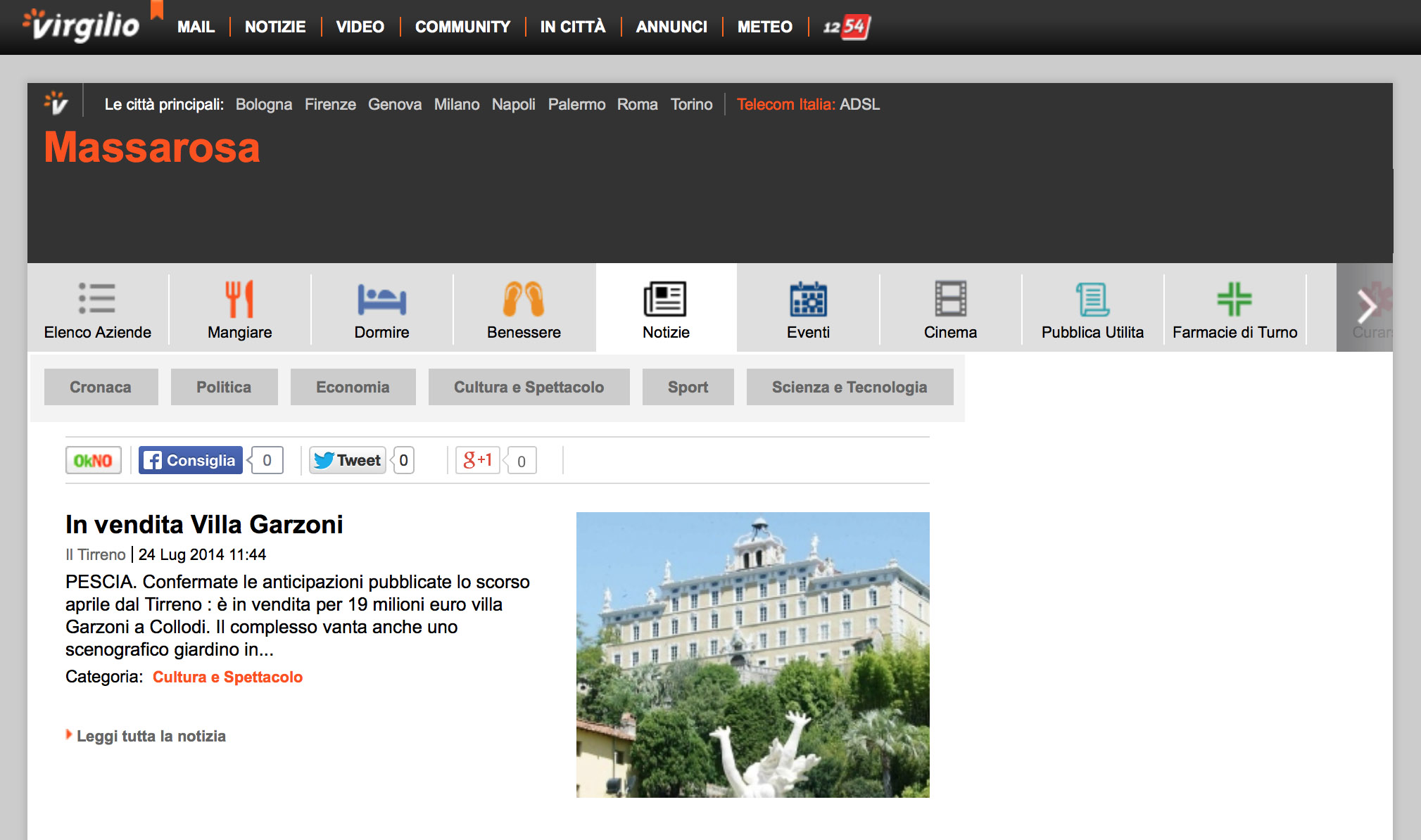Open METEO in top navigation
This screenshot has width=1421, height=840.
(764, 27)
